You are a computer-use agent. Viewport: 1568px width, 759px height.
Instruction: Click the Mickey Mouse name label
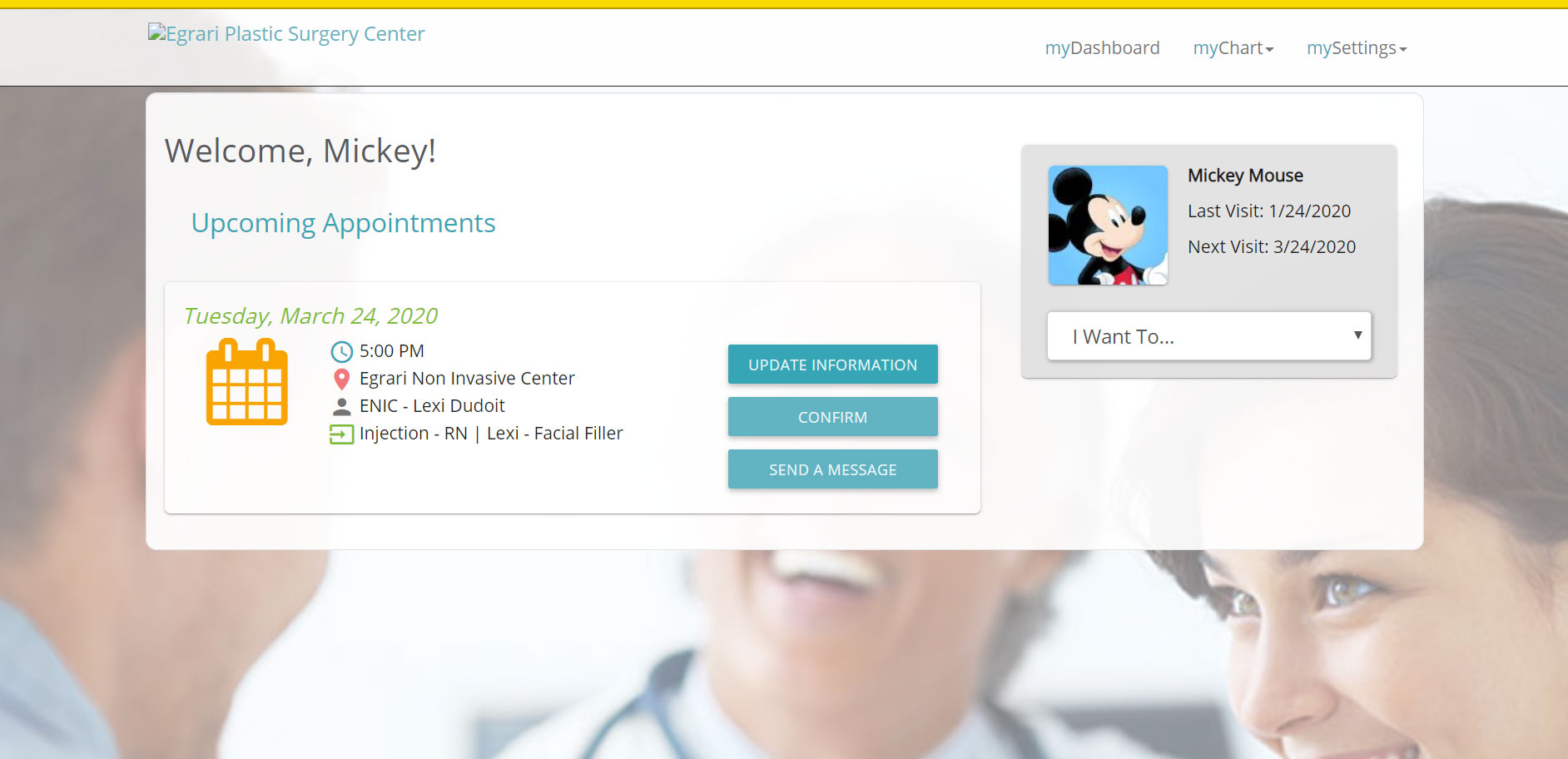1245,176
